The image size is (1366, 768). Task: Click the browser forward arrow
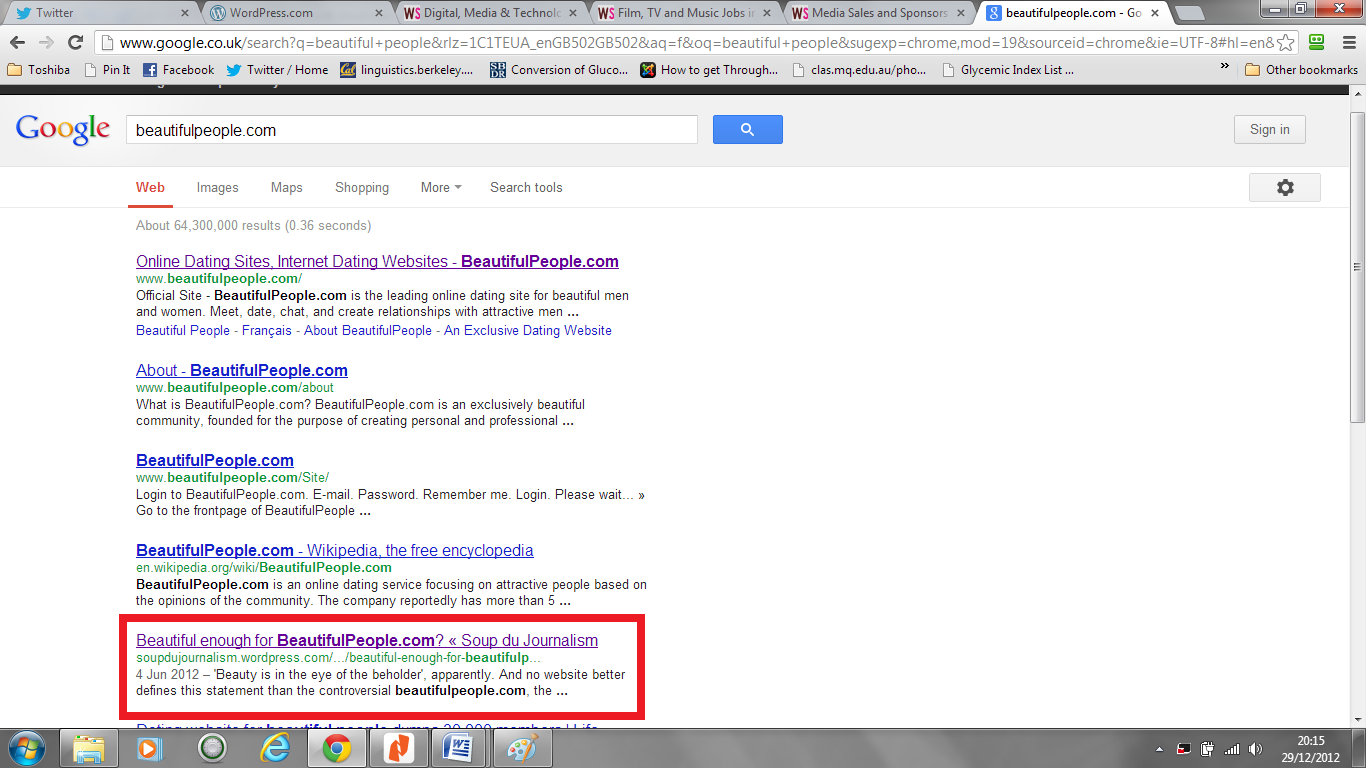(46, 43)
